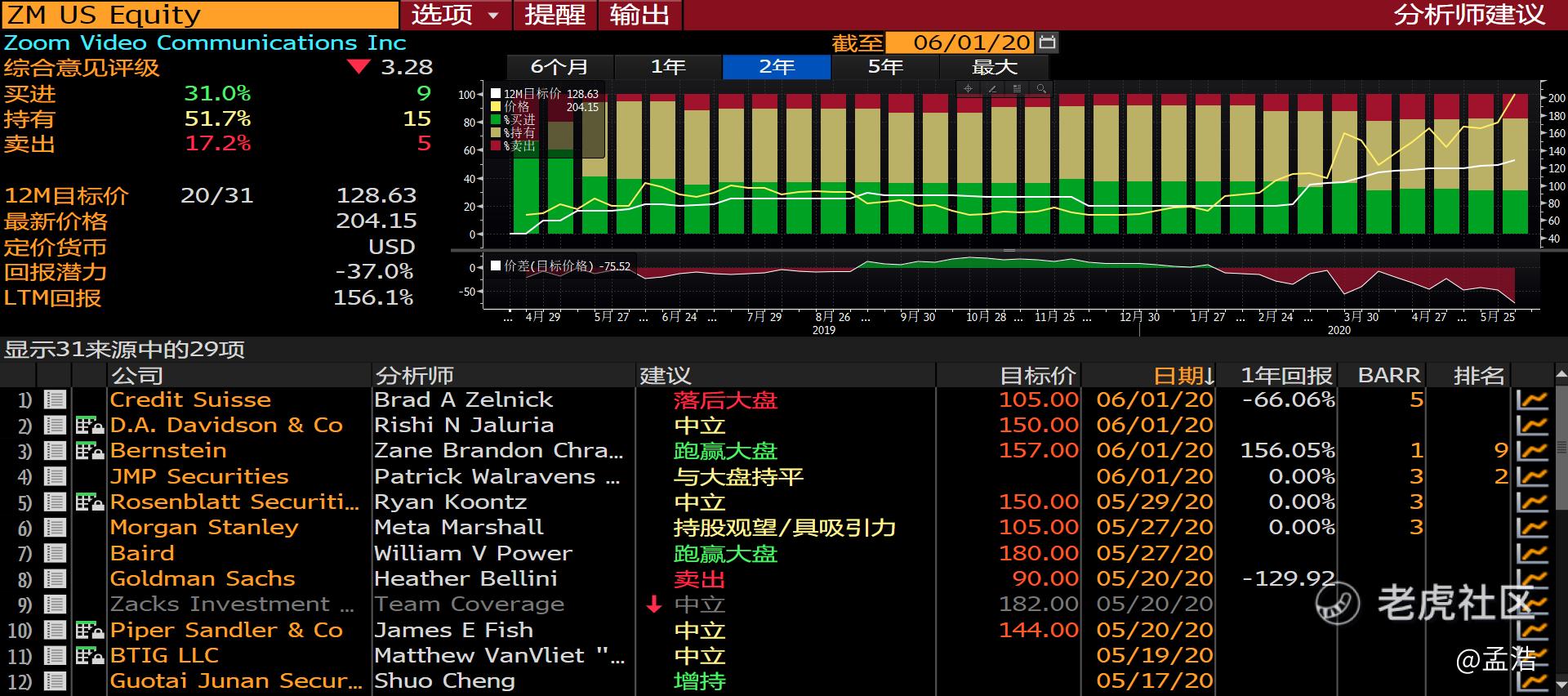This screenshot has height=696, width=1568.
Task: Click Piper Sandler locked spreadsheet model icon
Action: (x=89, y=630)
